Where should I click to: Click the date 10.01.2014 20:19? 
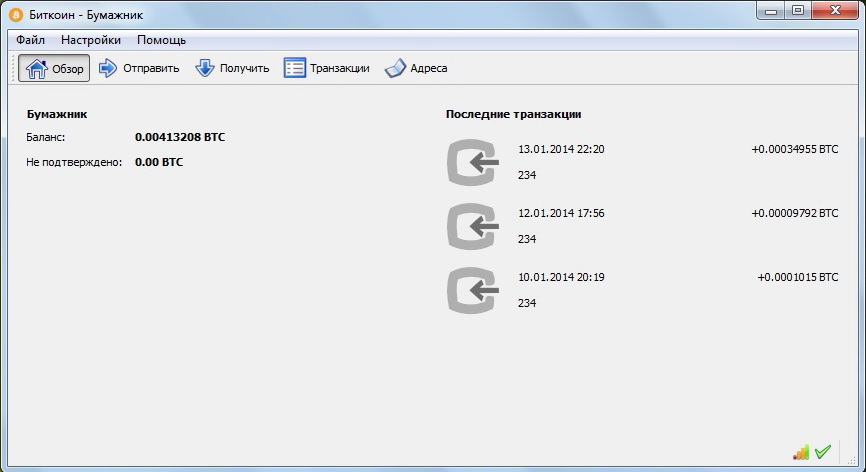pos(561,277)
